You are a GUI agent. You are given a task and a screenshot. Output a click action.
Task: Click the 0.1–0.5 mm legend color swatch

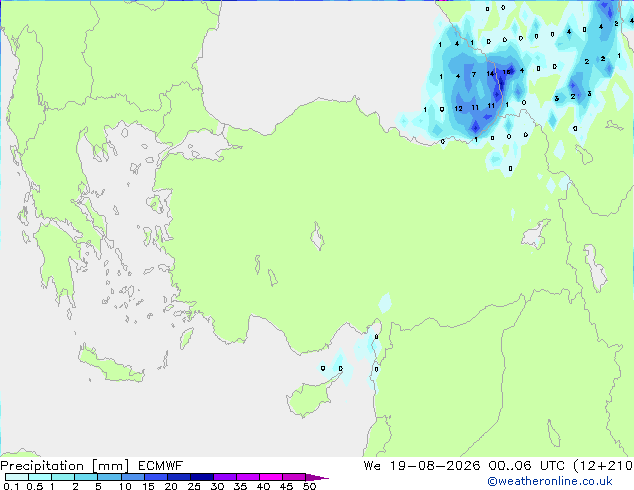point(17,477)
